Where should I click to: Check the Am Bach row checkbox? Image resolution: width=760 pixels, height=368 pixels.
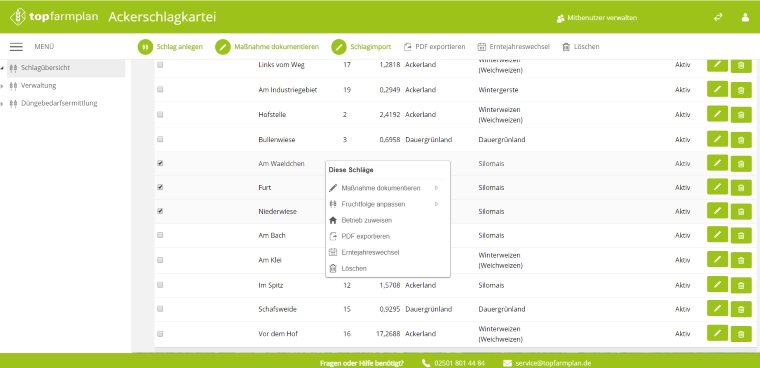[x=160, y=236]
